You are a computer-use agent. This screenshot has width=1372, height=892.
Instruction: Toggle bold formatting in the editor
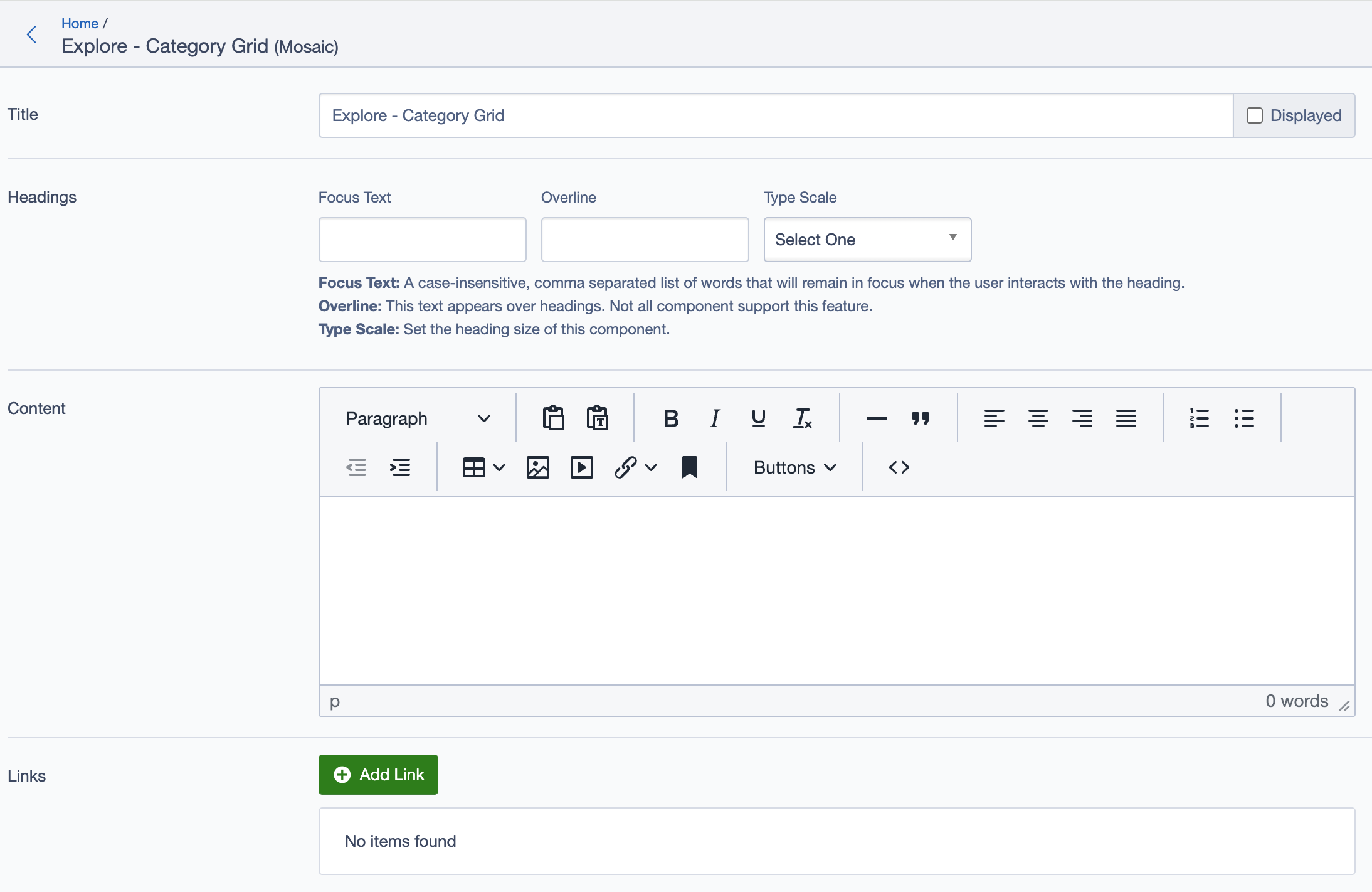click(x=670, y=418)
